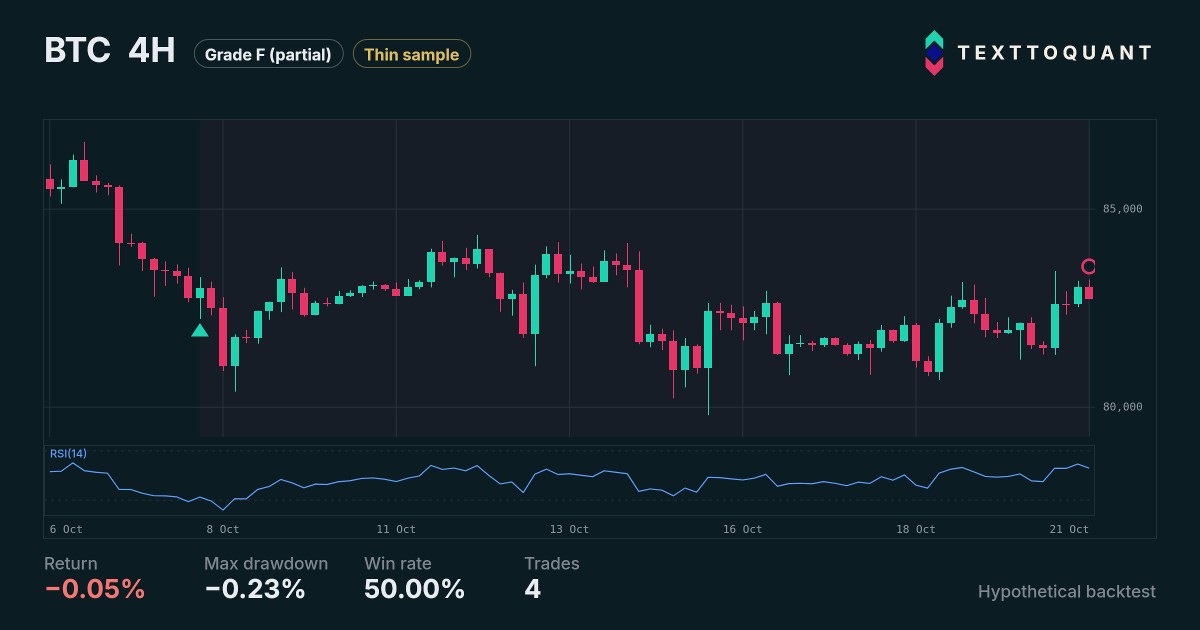Click the Max drawdown value −0.23%
This screenshot has height=630, width=1200.
click(255, 590)
